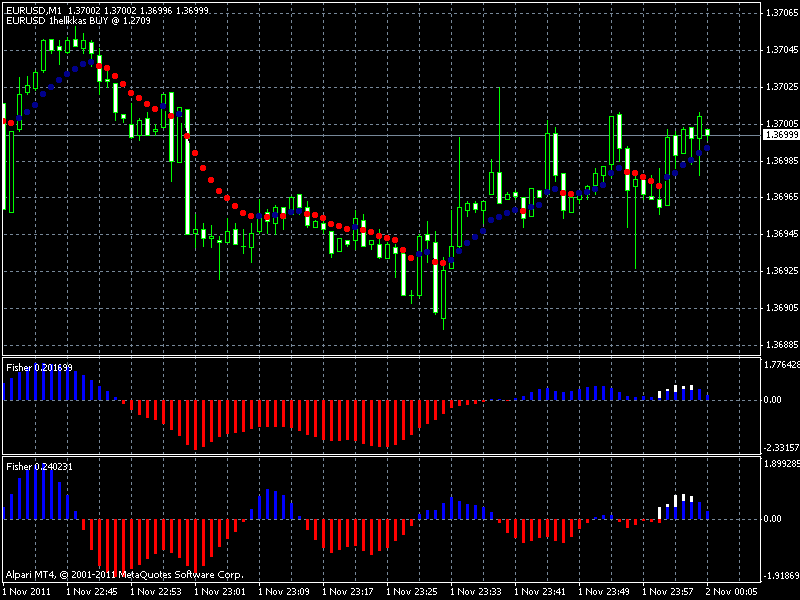Click the 1.36885 price axis label
The width and height of the screenshot is (800, 600).
pyautogui.click(x=782, y=345)
